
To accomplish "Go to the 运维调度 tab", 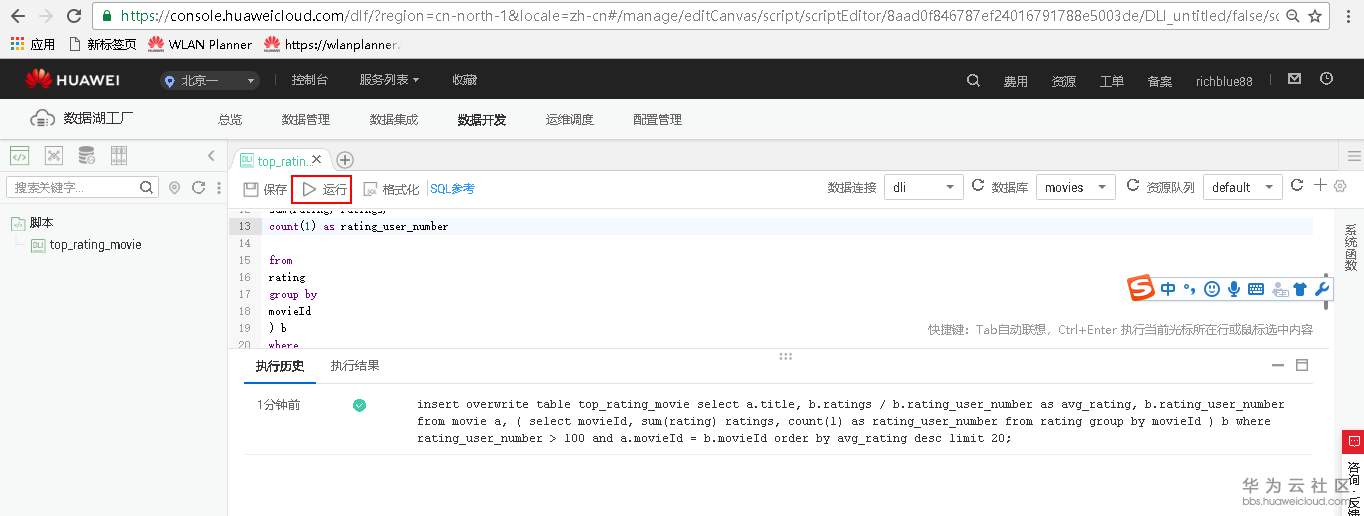I will (x=569, y=120).
